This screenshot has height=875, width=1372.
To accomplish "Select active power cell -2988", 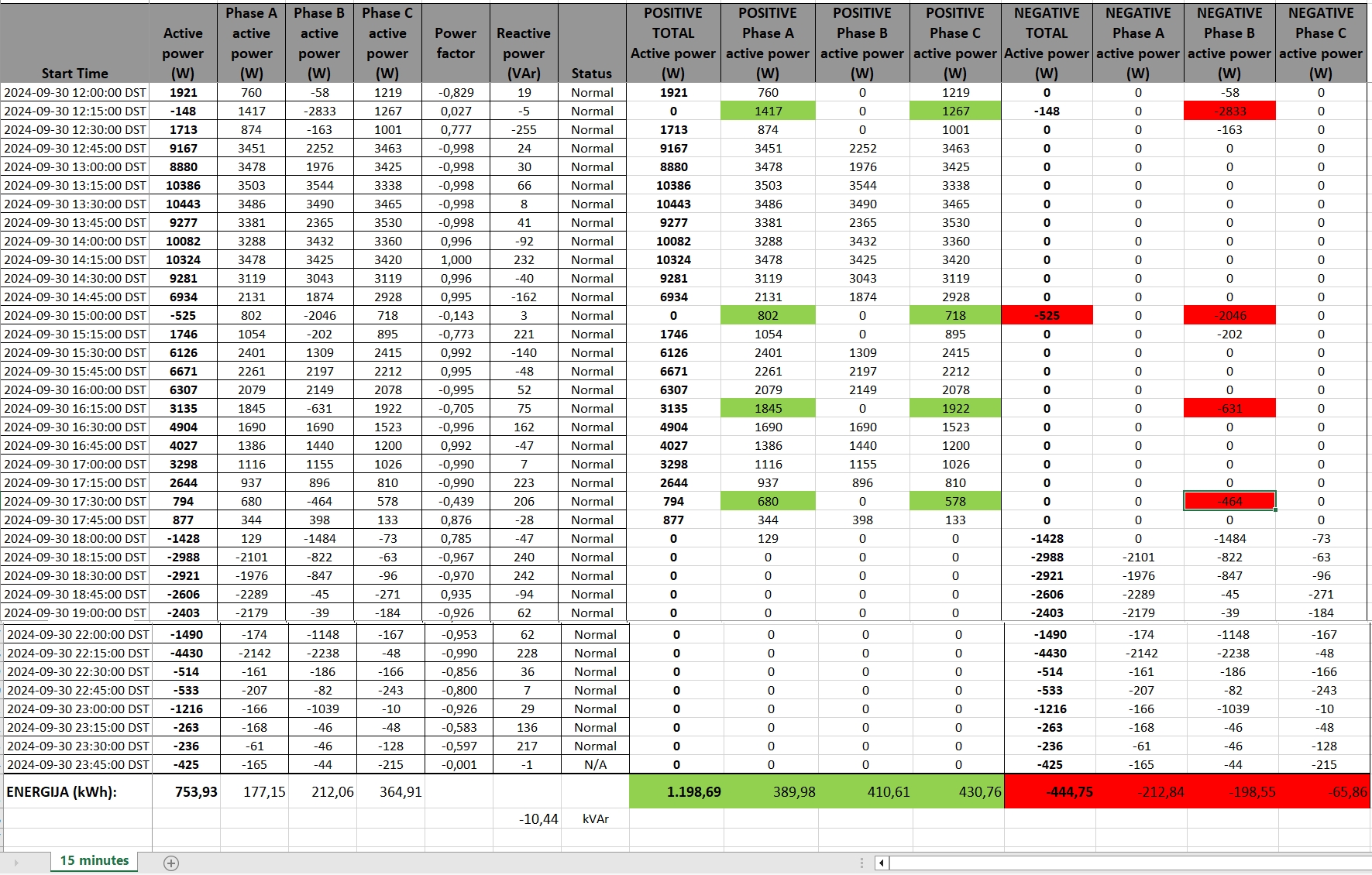I will [184, 557].
